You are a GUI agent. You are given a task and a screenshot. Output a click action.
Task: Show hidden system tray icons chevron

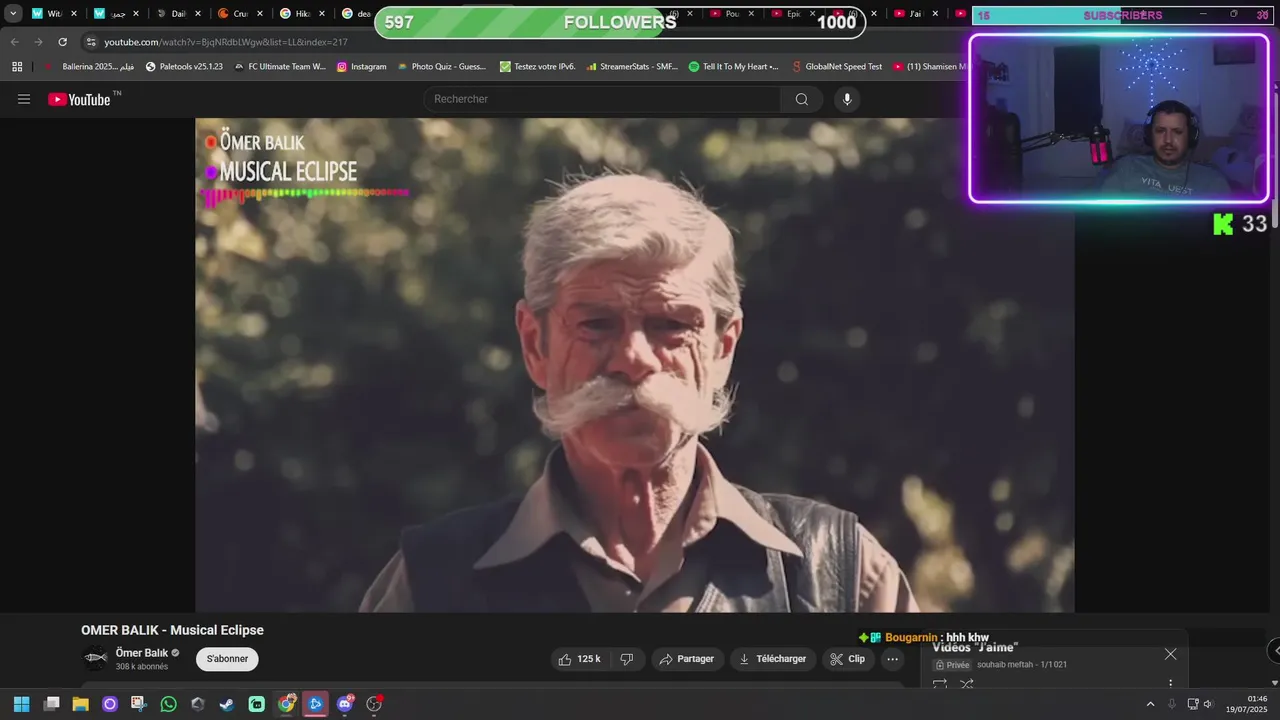point(1150,704)
